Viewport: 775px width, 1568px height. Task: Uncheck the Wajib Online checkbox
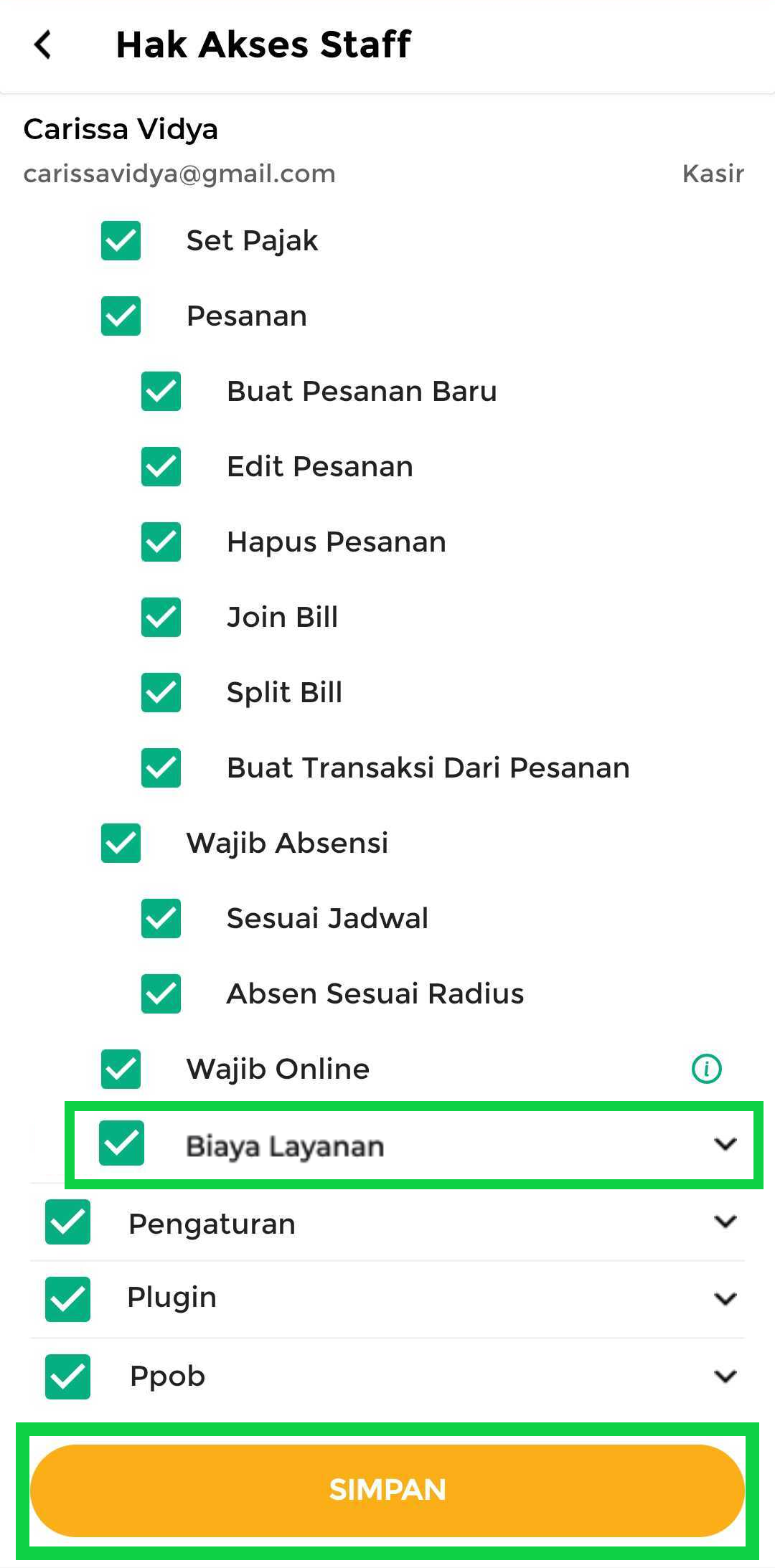121,1069
